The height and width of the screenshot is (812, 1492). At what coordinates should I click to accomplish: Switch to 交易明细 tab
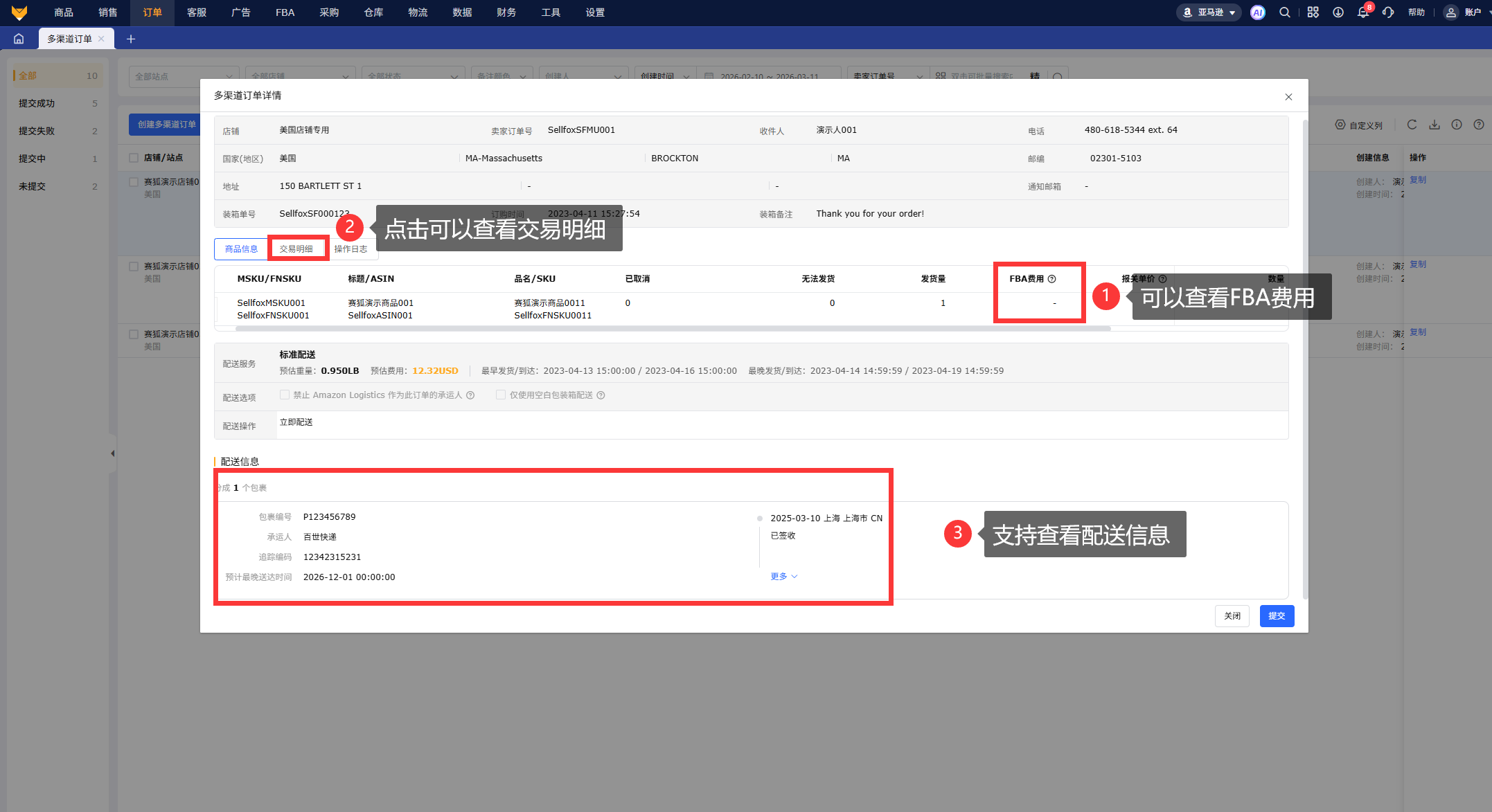(x=296, y=249)
